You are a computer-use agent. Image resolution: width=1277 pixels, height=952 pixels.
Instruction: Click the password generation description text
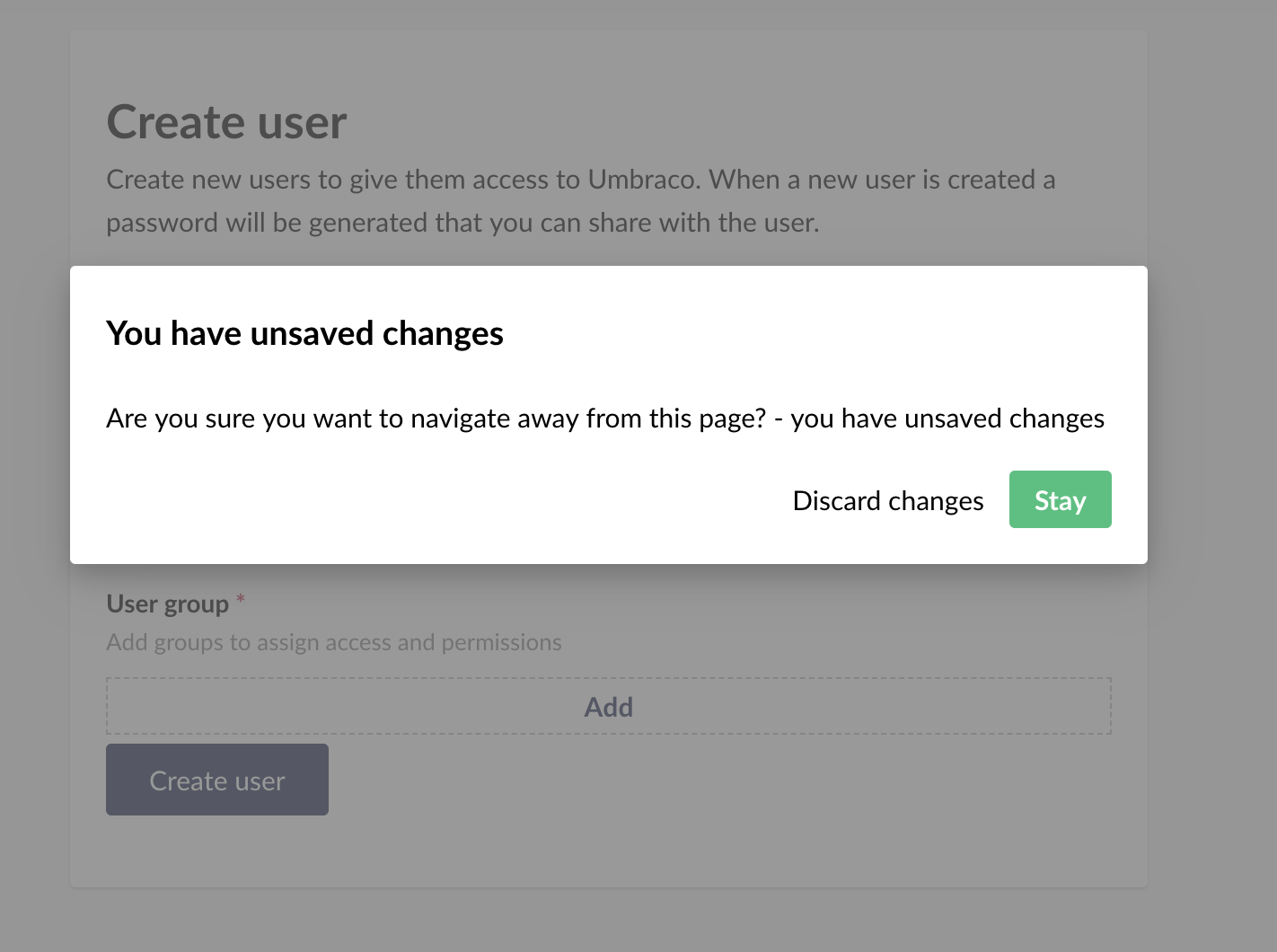click(x=581, y=200)
